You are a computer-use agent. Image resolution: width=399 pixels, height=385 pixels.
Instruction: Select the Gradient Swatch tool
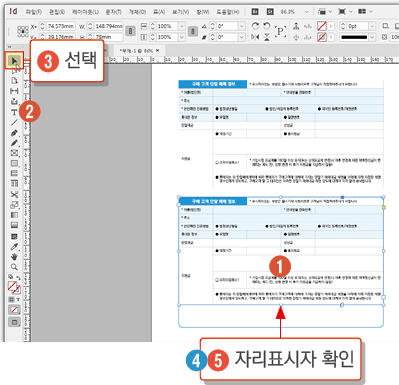(x=14, y=215)
